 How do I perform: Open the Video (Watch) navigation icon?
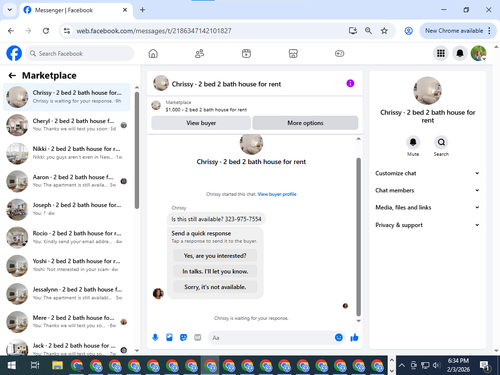[x=246, y=53]
